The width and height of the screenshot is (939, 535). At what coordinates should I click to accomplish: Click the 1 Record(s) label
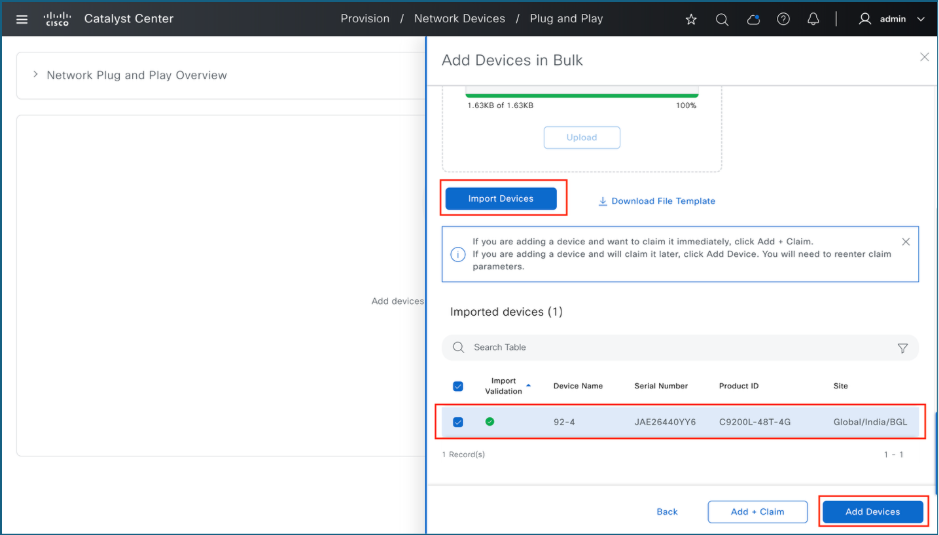(463, 454)
